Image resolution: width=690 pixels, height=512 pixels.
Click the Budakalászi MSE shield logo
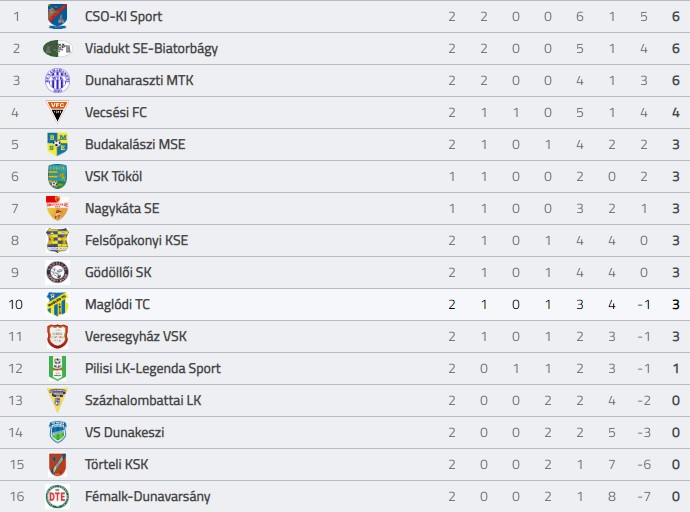point(57,144)
